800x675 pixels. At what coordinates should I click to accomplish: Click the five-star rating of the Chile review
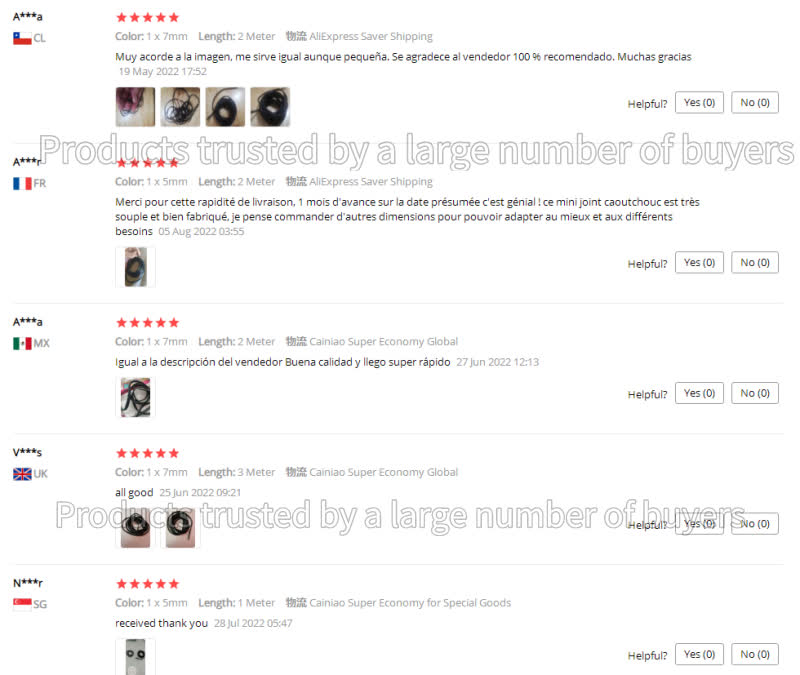click(147, 17)
